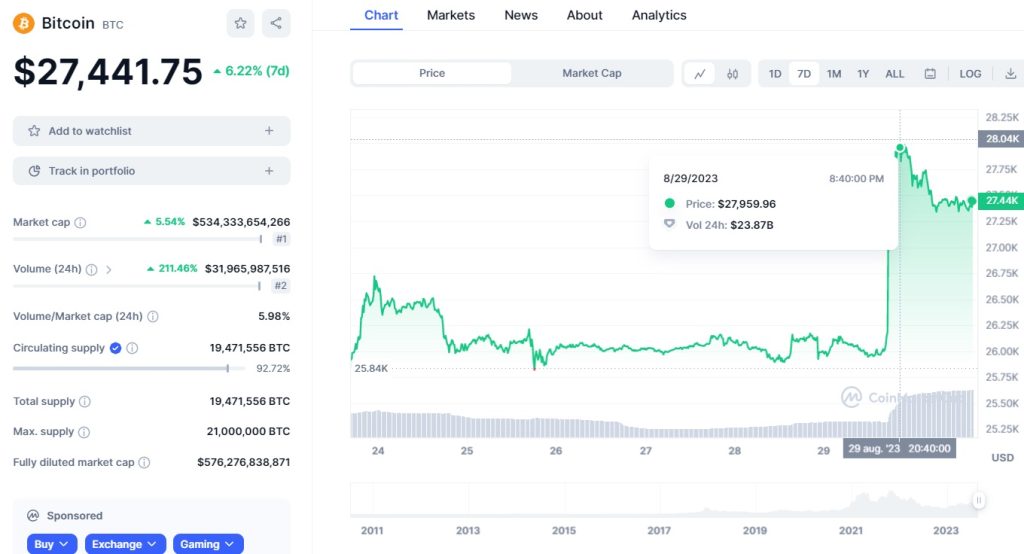Download chart data icon

(x=1010, y=74)
